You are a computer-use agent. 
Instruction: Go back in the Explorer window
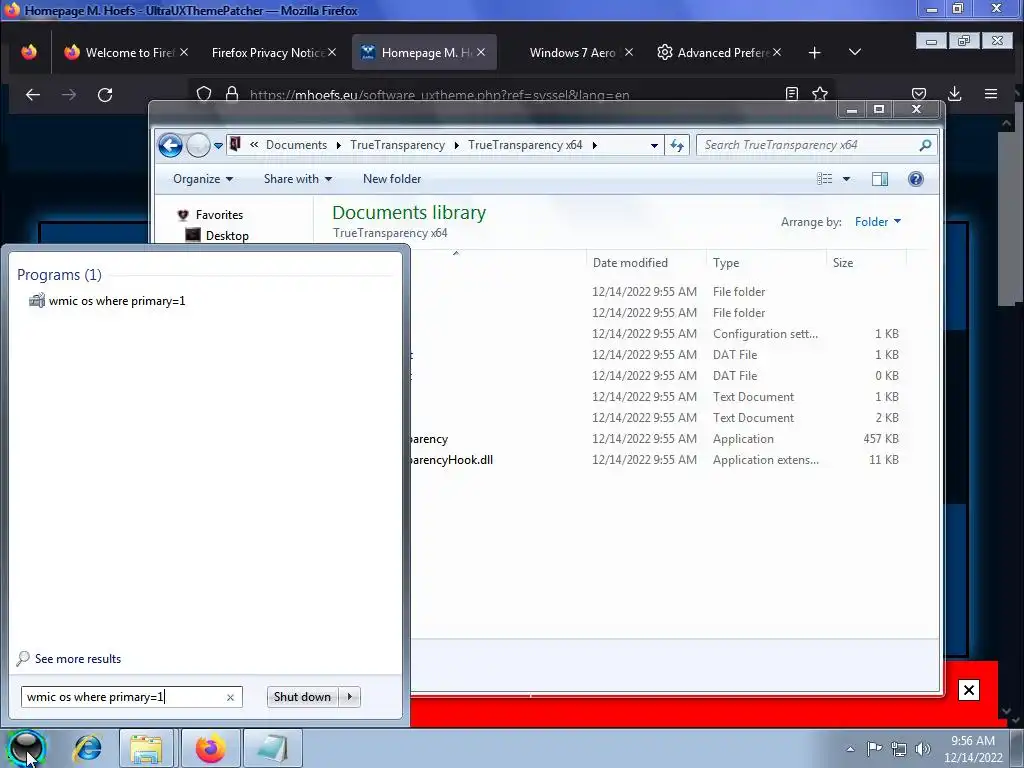pos(170,145)
